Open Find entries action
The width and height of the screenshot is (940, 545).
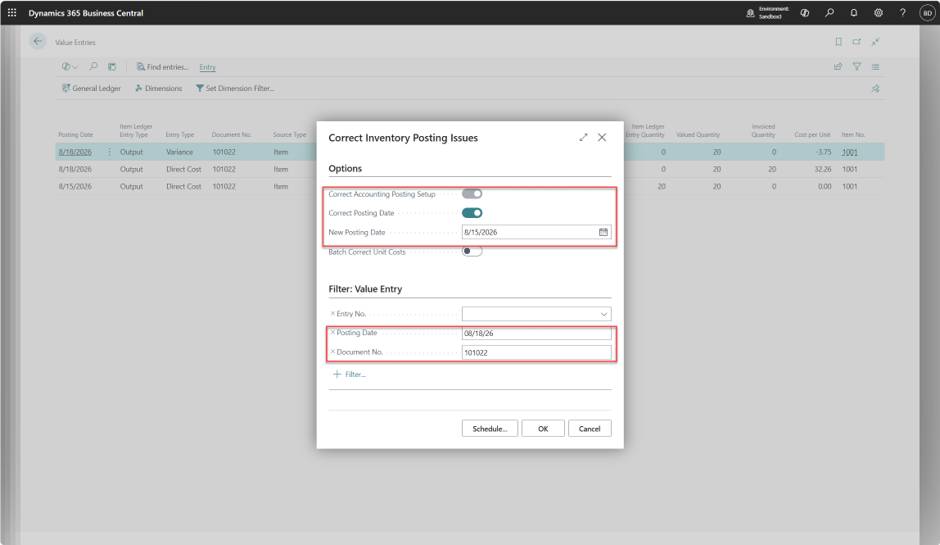(162, 67)
